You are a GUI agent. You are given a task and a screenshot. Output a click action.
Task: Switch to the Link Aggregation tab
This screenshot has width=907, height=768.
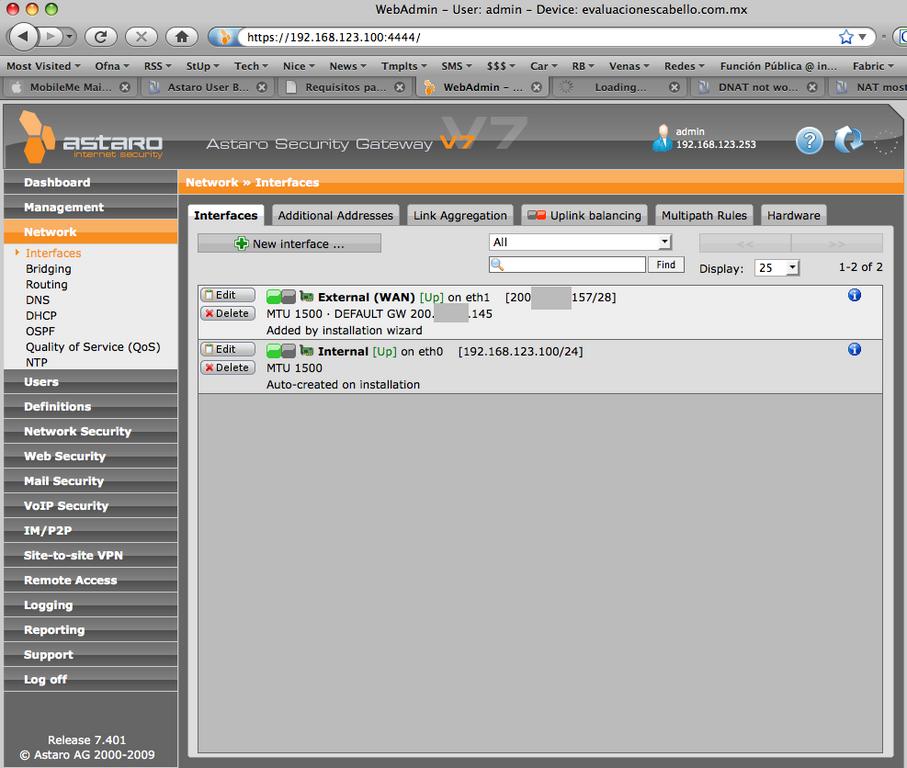pos(460,215)
